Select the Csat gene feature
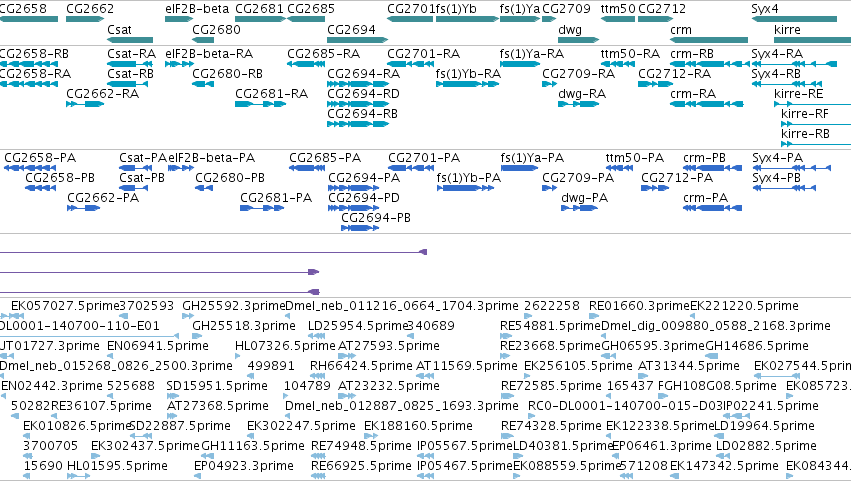Image resolution: width=851 pixels, height=481 pixels. (x=130, y=40)
